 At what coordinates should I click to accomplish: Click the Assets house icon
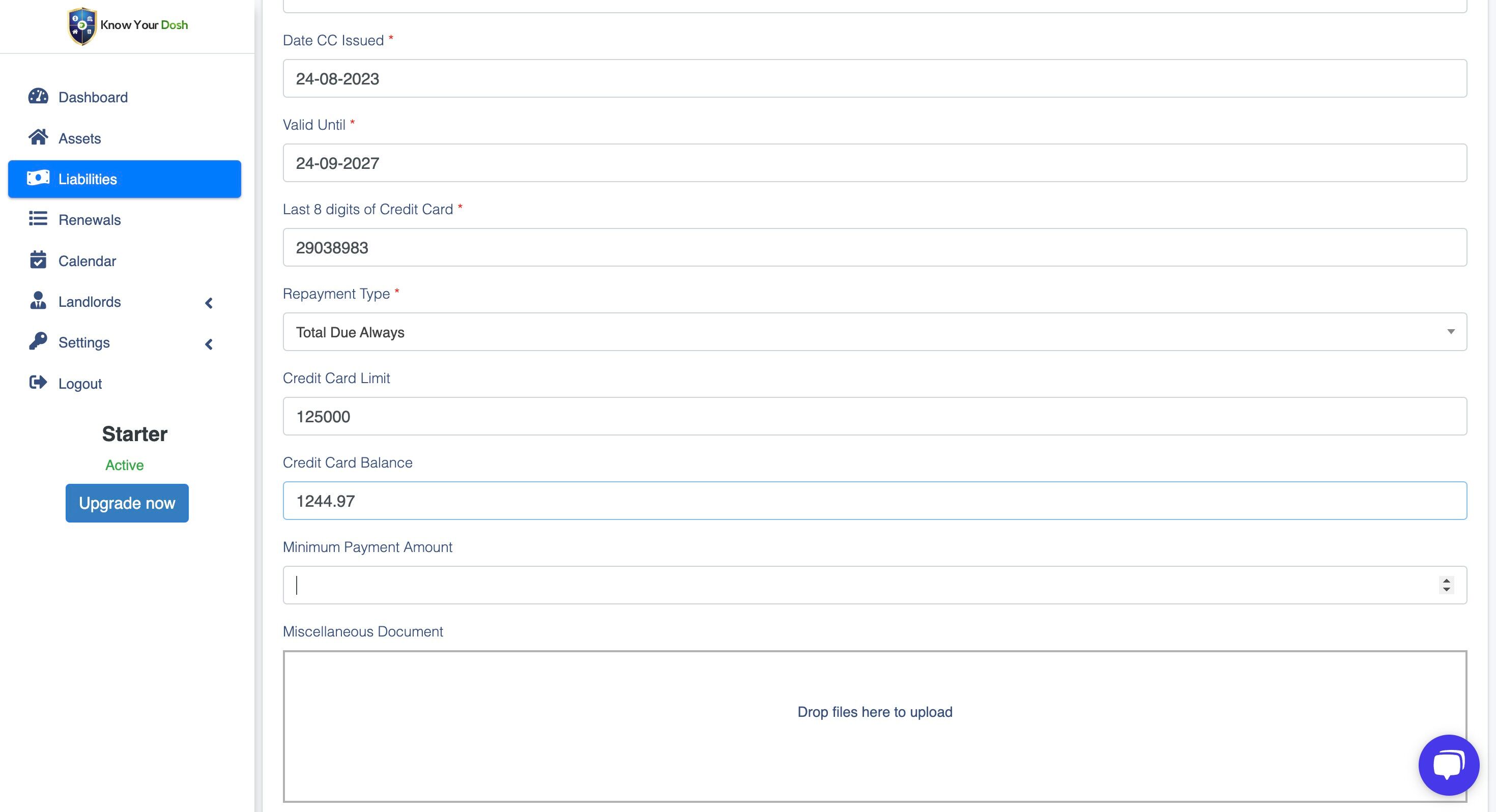coord(38,138)
